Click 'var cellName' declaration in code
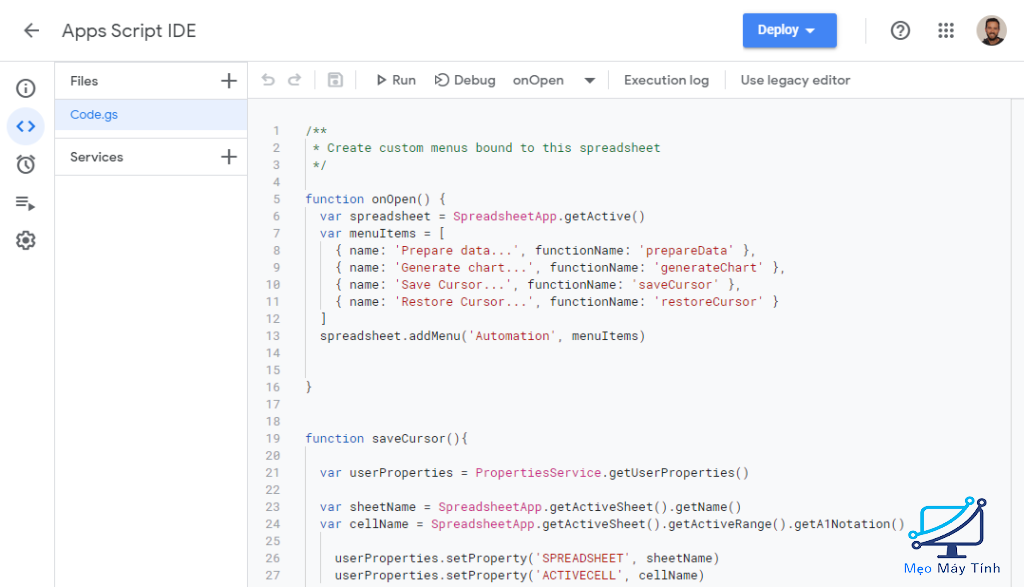1024x587 pixels. tap(364, 524)
